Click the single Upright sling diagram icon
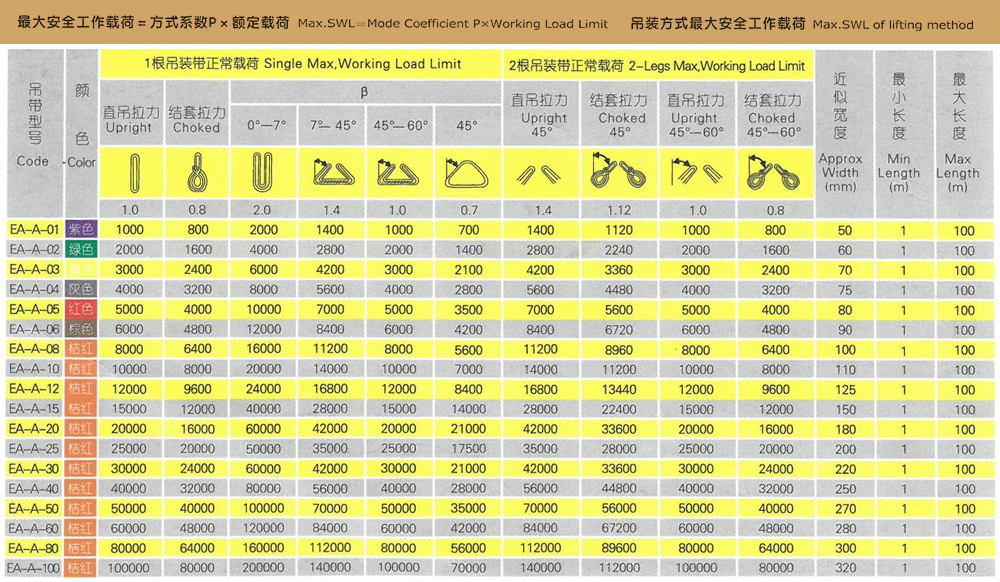Screen dimensions: 1000x582 (x=130, y=170)
